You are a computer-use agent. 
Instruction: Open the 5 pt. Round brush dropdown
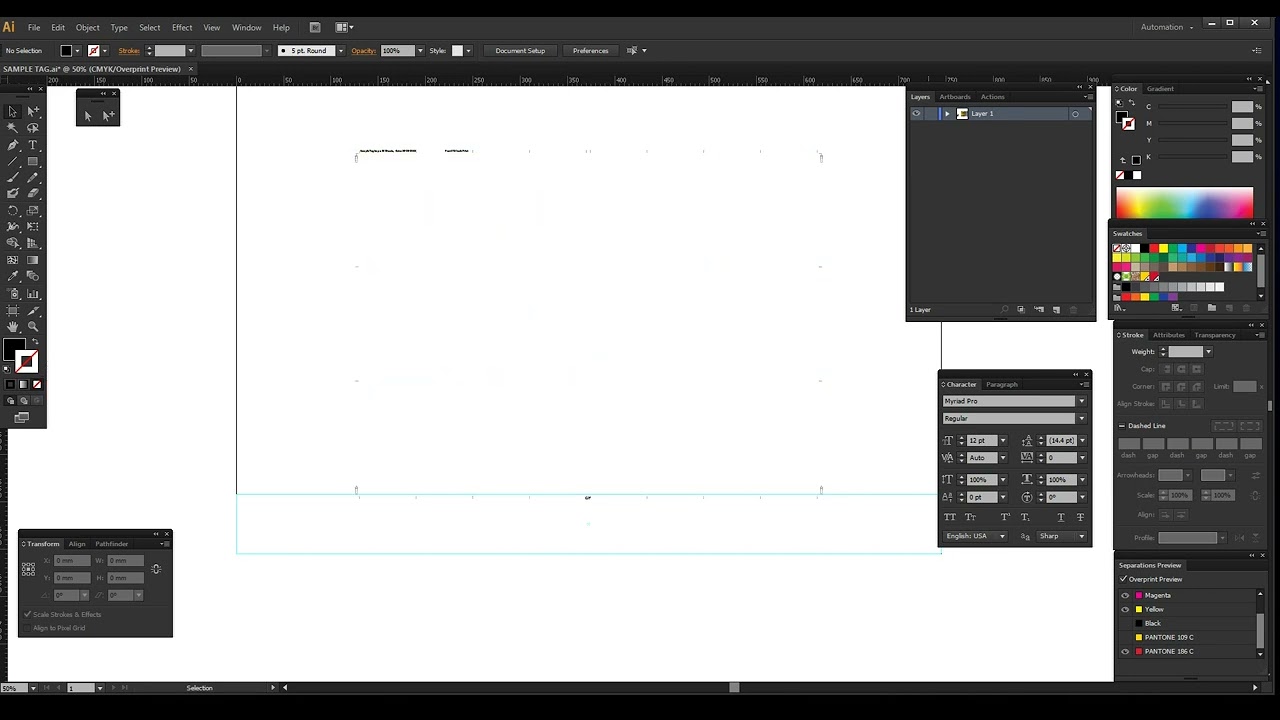[x=341, y=51]
